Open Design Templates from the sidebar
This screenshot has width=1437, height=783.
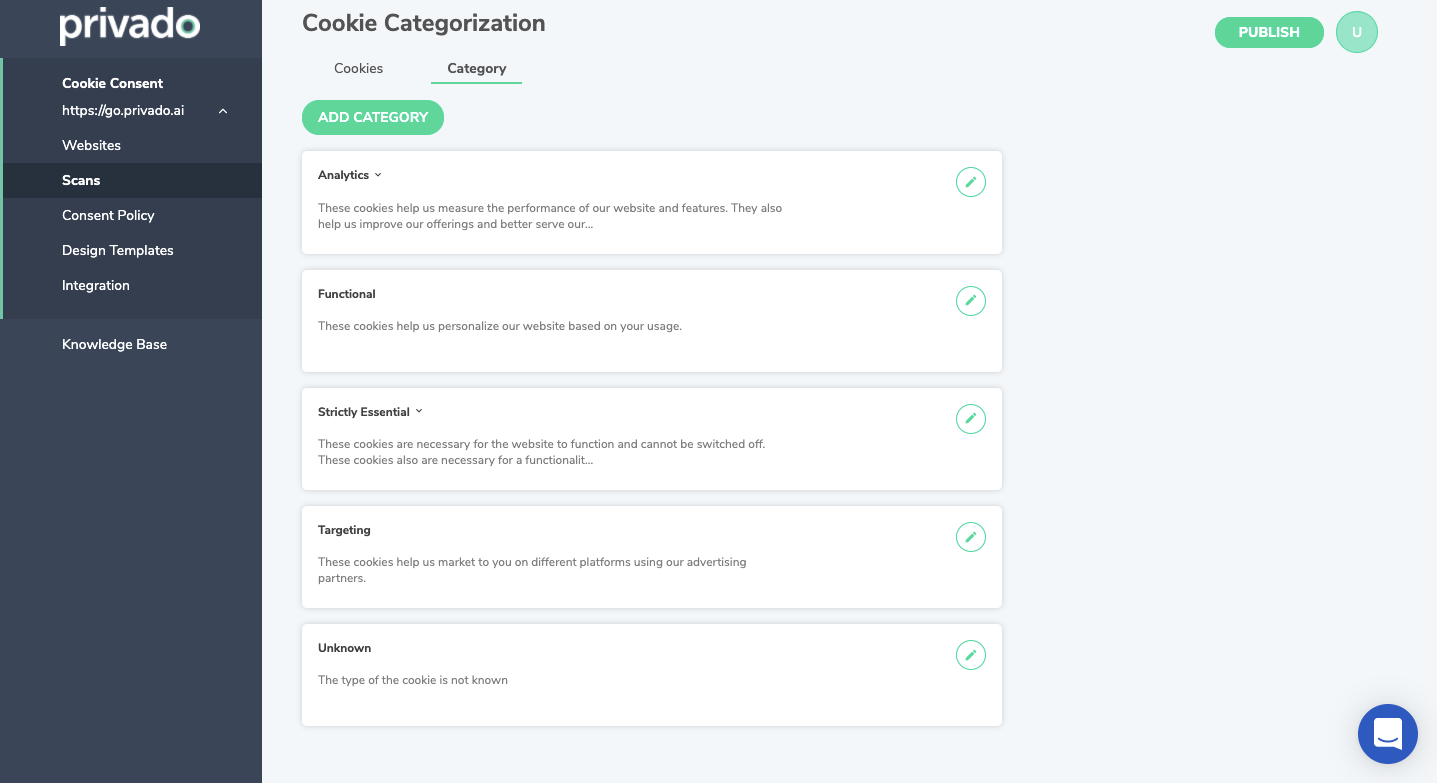(117, 250)
